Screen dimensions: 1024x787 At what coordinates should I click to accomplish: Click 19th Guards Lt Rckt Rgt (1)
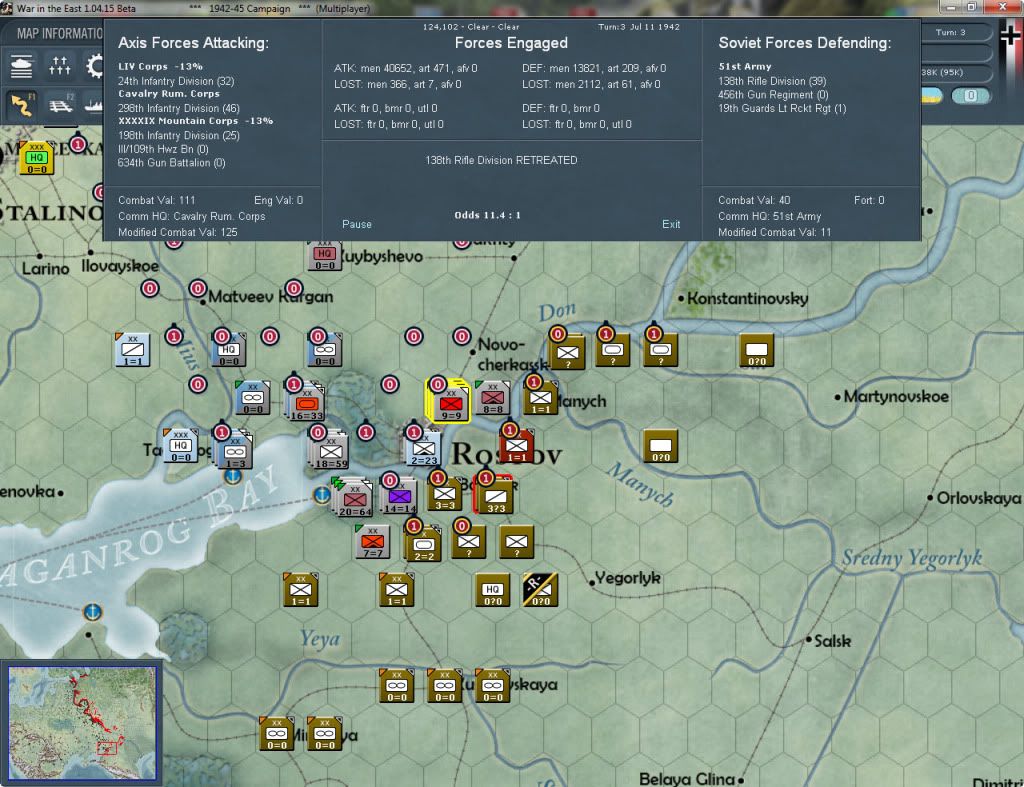point(782,108)
